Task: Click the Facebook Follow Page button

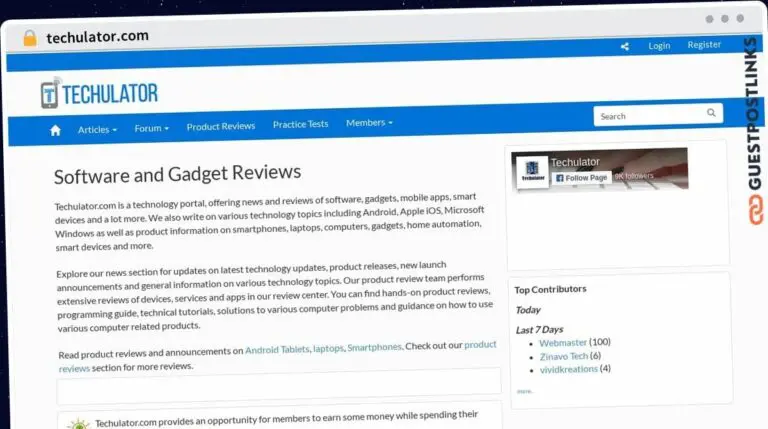Action: (581, 178)
